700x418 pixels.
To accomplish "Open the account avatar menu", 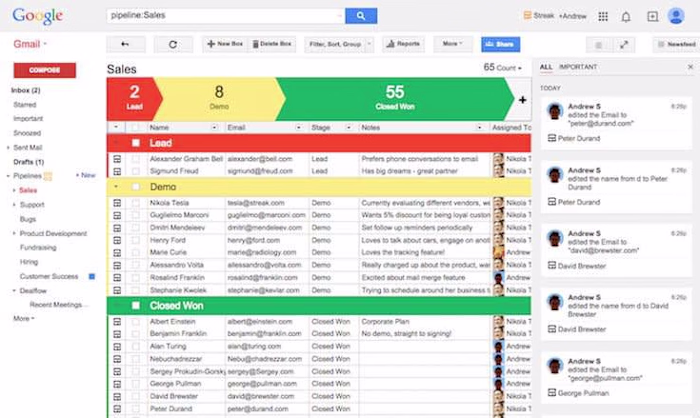I will pyautogui.click(x=676, y=16).
